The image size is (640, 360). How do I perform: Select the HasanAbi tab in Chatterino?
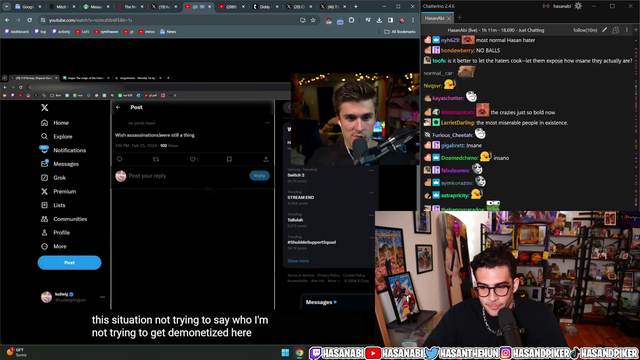tap(434, 18)
